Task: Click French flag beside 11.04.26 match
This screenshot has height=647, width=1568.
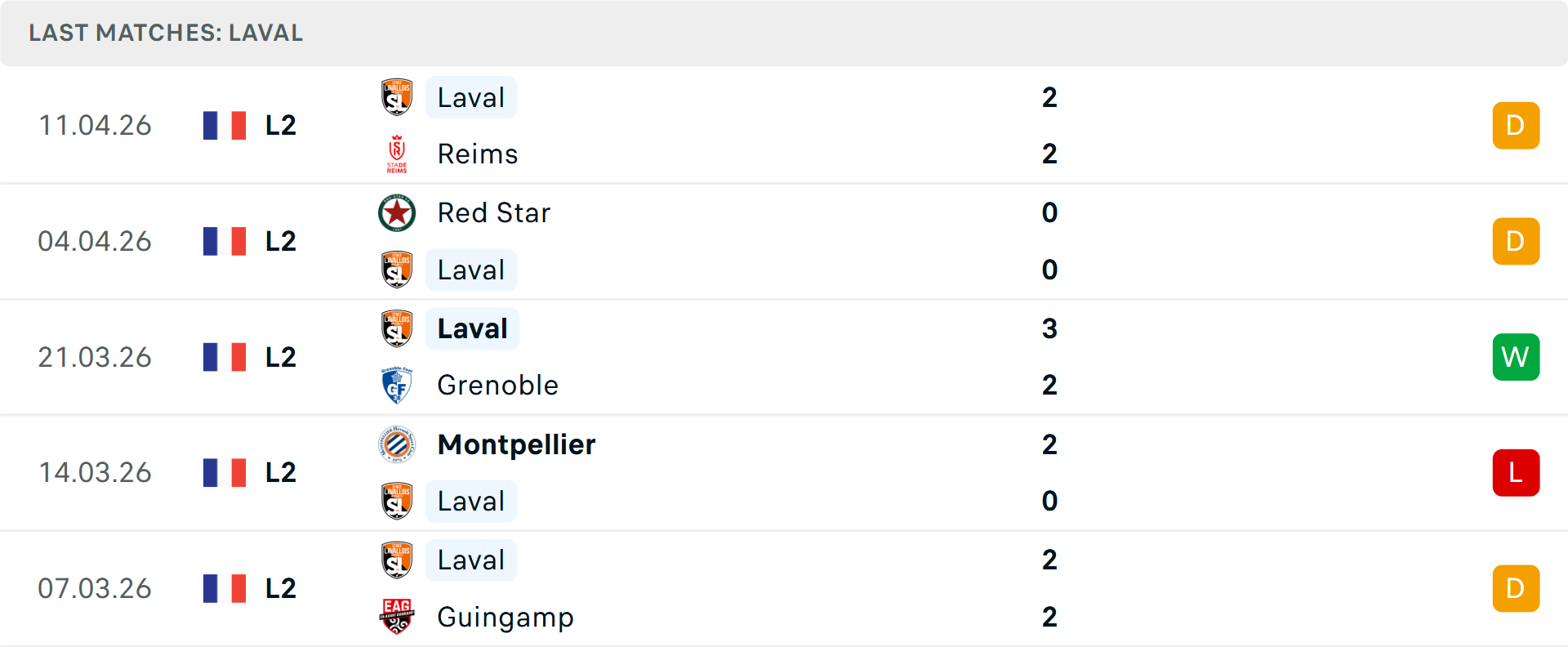Action: 225,126
